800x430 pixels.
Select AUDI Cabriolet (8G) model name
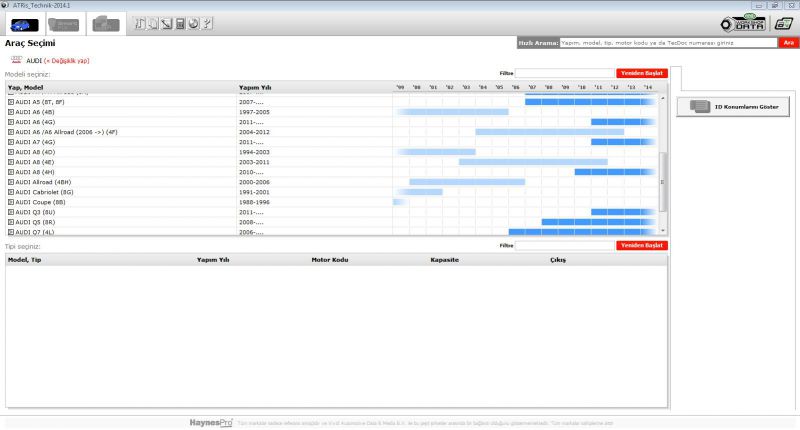pyautogui.click(x=44, y=192)
